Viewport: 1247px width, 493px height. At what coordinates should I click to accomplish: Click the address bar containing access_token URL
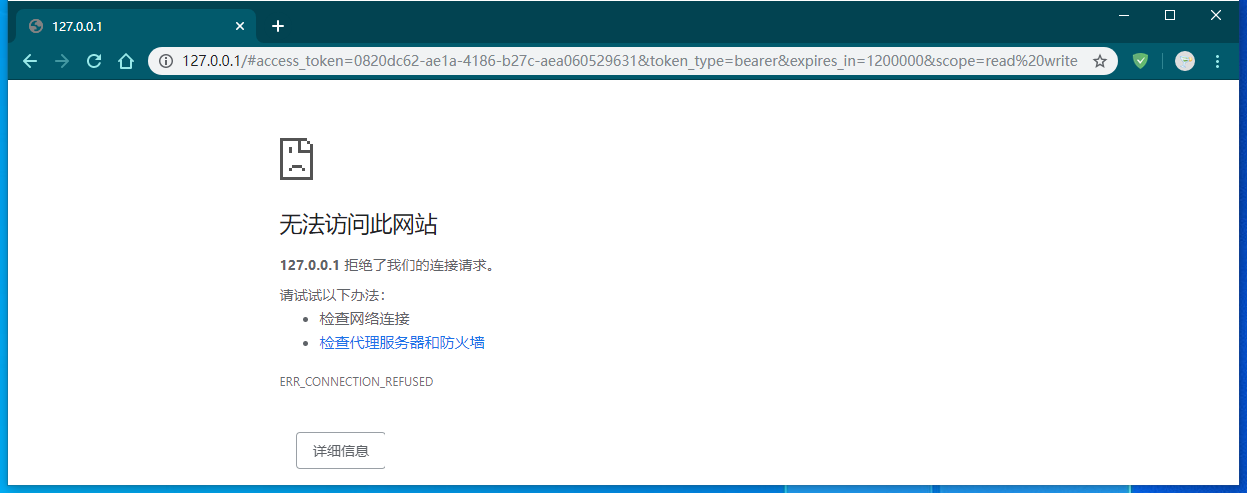click(x=630, y=61)
